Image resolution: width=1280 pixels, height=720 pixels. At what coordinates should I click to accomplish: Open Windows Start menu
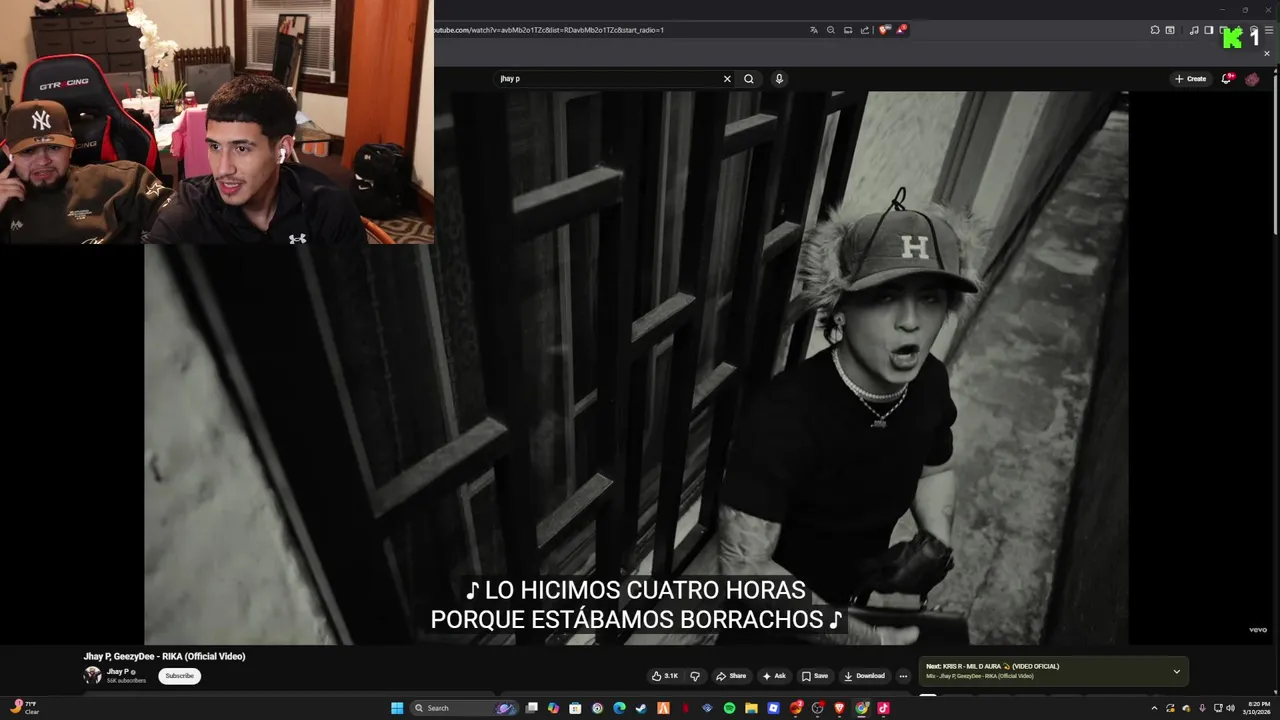pyautogui.click(x=397, y=708)
